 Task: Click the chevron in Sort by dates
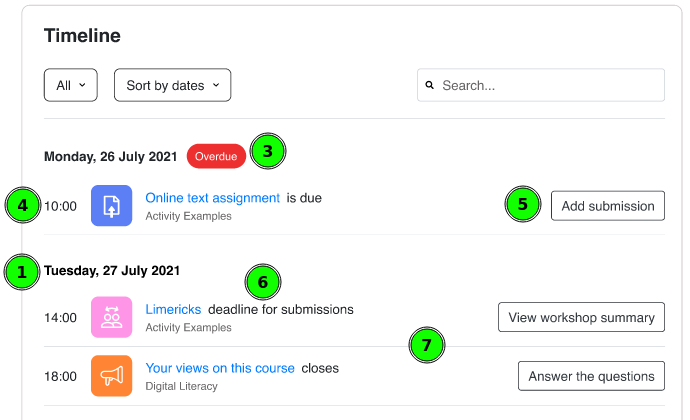click(x=216, y=85)
